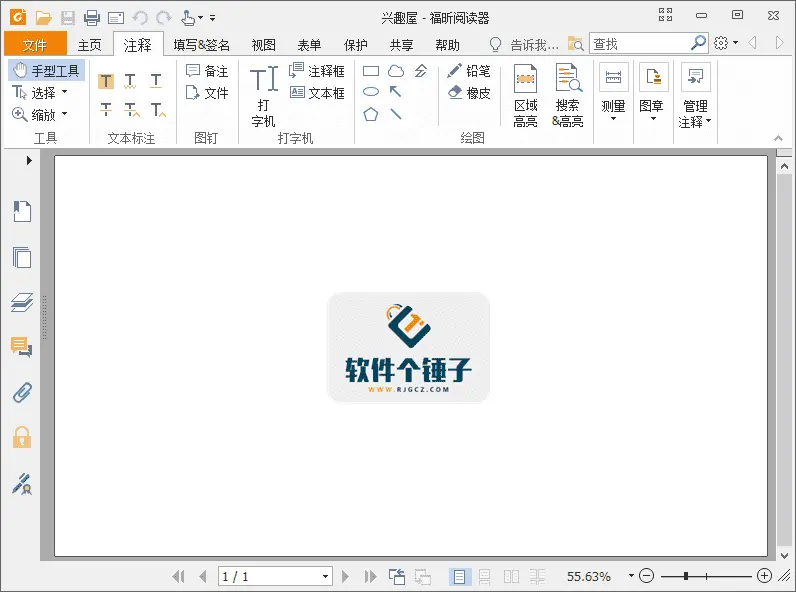Viewport: 796px width, 592px height.
Task: Open the Digital Signatures side panel
Action: tap(22, 484)
